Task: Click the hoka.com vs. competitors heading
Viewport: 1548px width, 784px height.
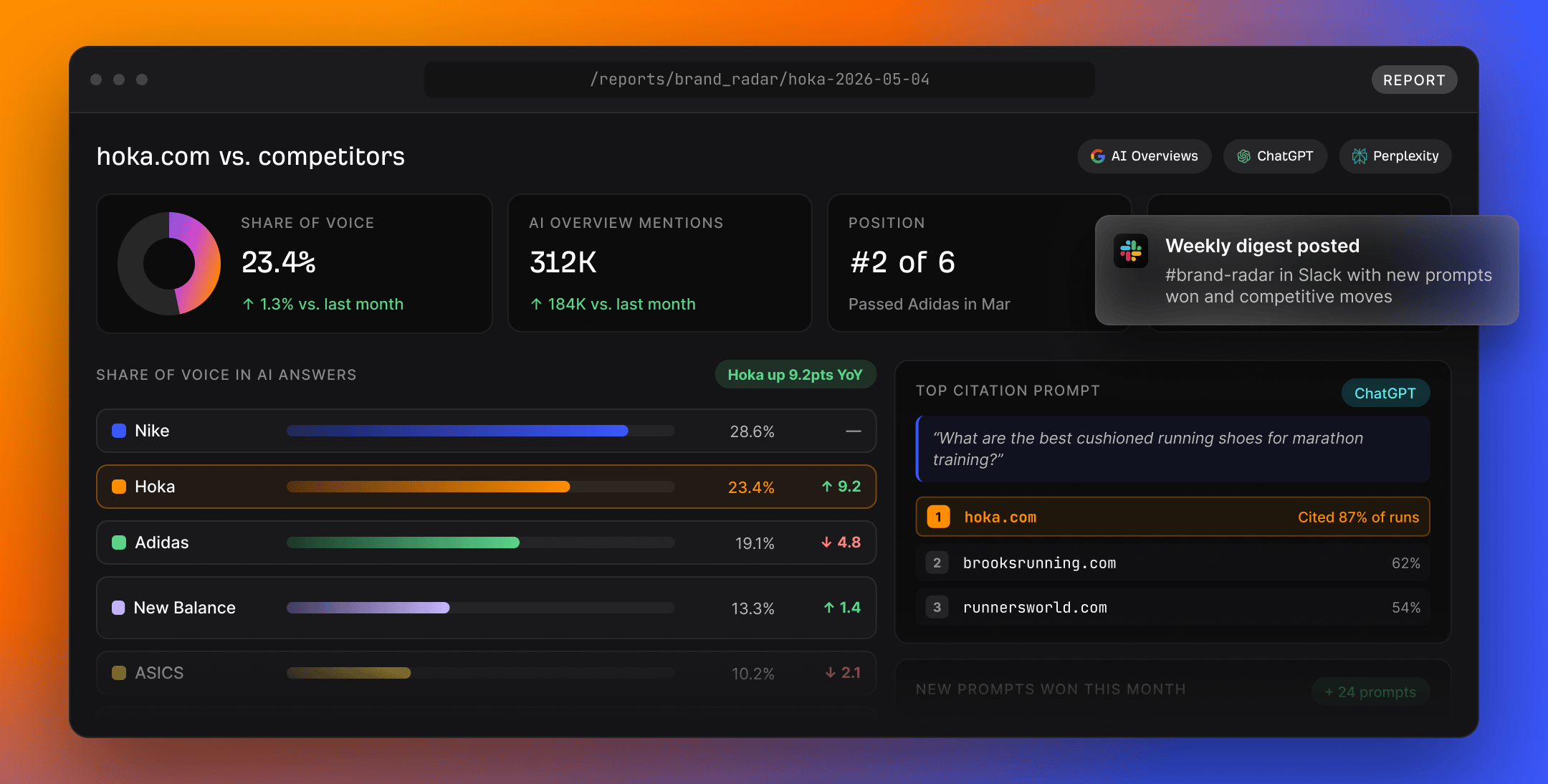Action: click(x=251, y=156)
